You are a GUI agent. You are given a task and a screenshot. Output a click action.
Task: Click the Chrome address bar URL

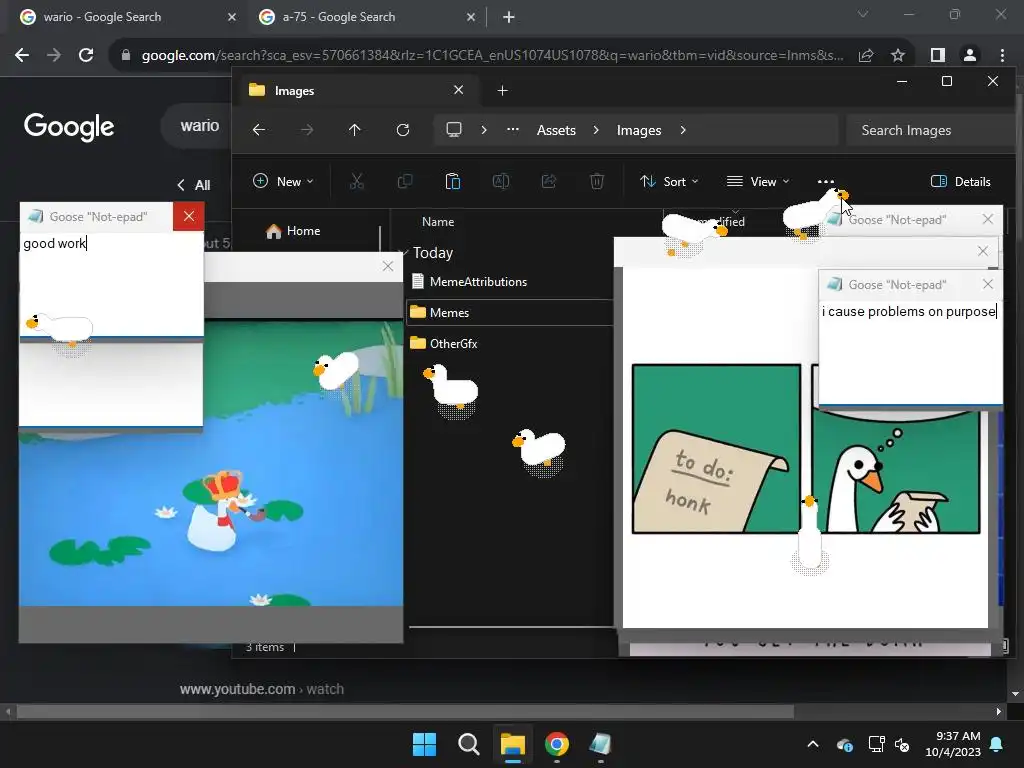tap(492, 55)
